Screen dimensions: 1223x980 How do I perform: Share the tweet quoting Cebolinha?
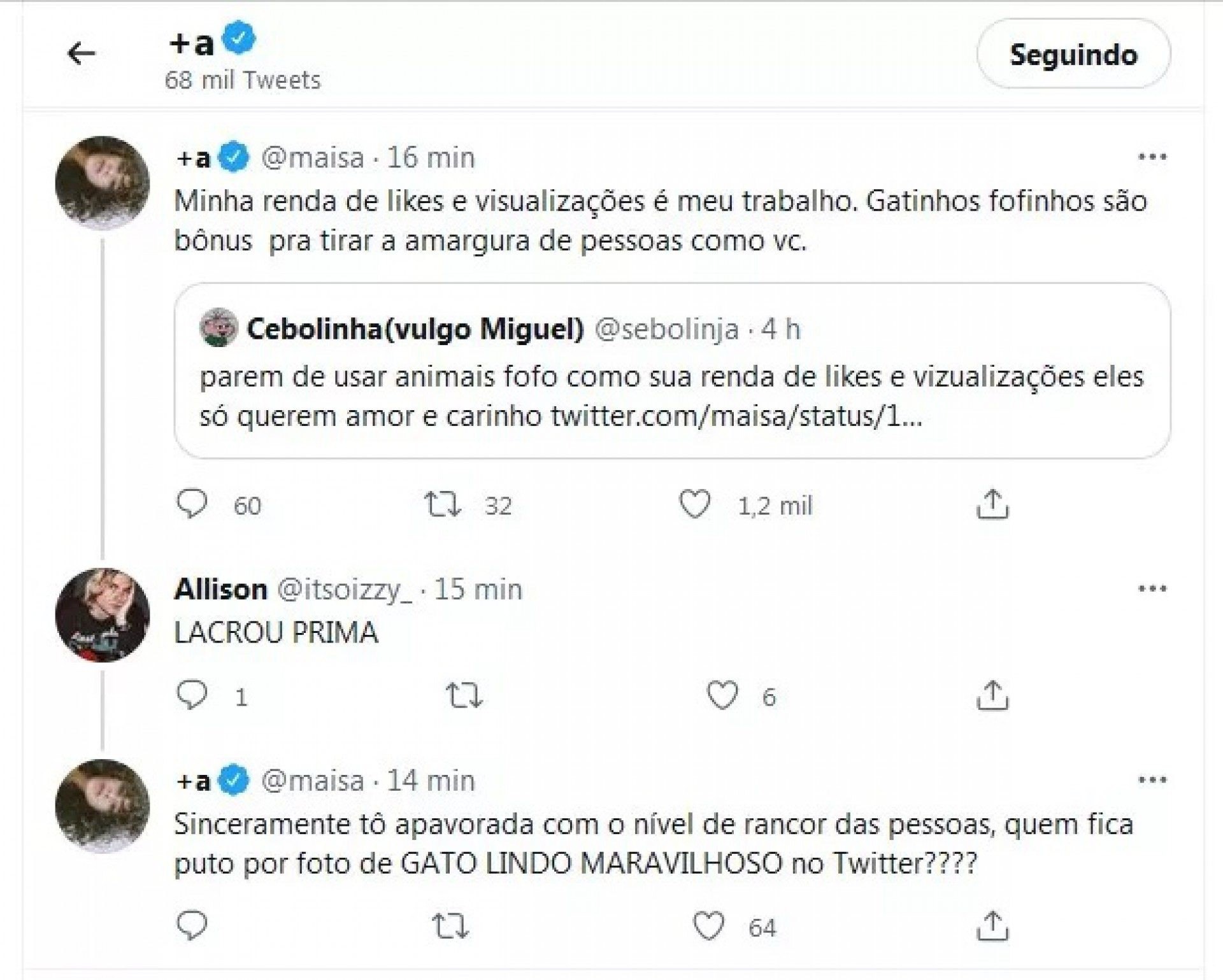pos(992,504)
